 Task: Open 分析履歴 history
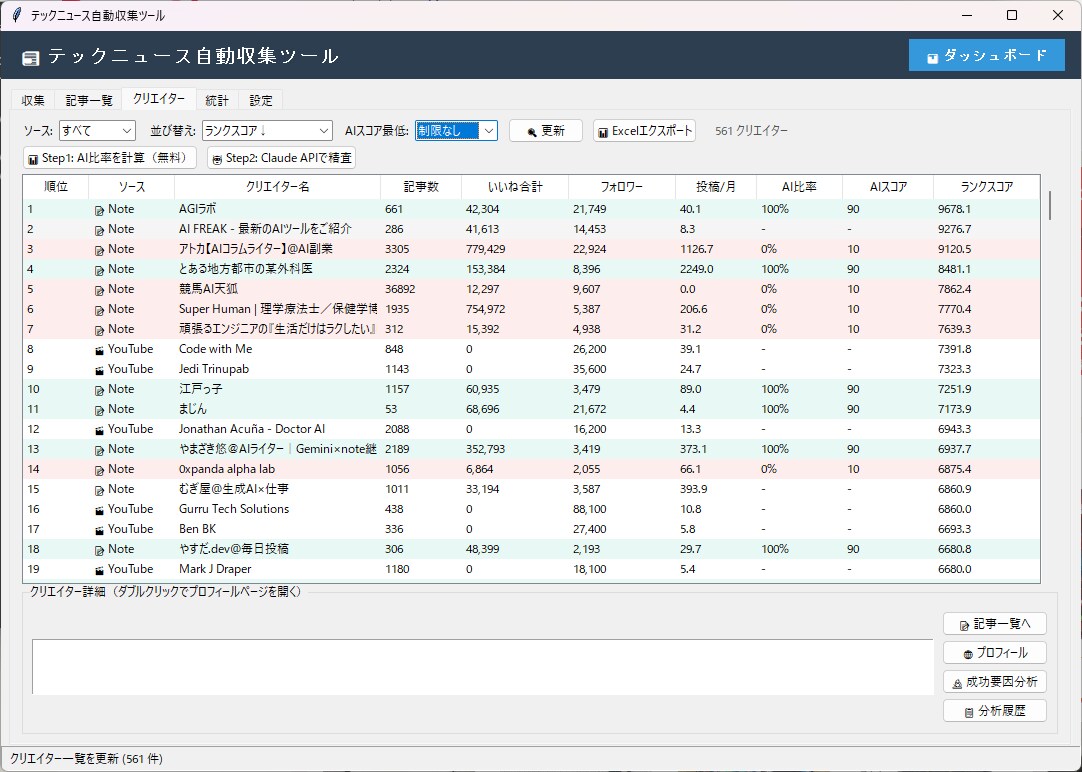click(x=994, y=711)
